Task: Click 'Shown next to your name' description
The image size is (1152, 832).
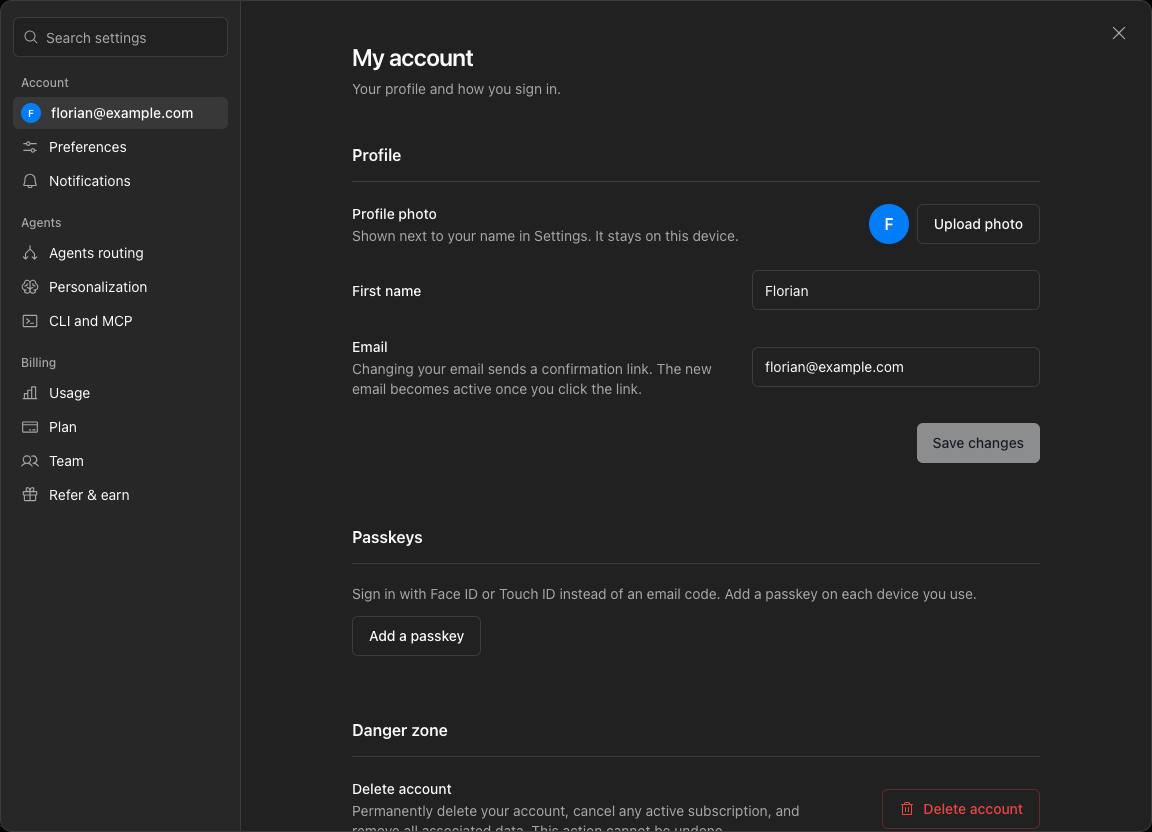Action: 545,236
